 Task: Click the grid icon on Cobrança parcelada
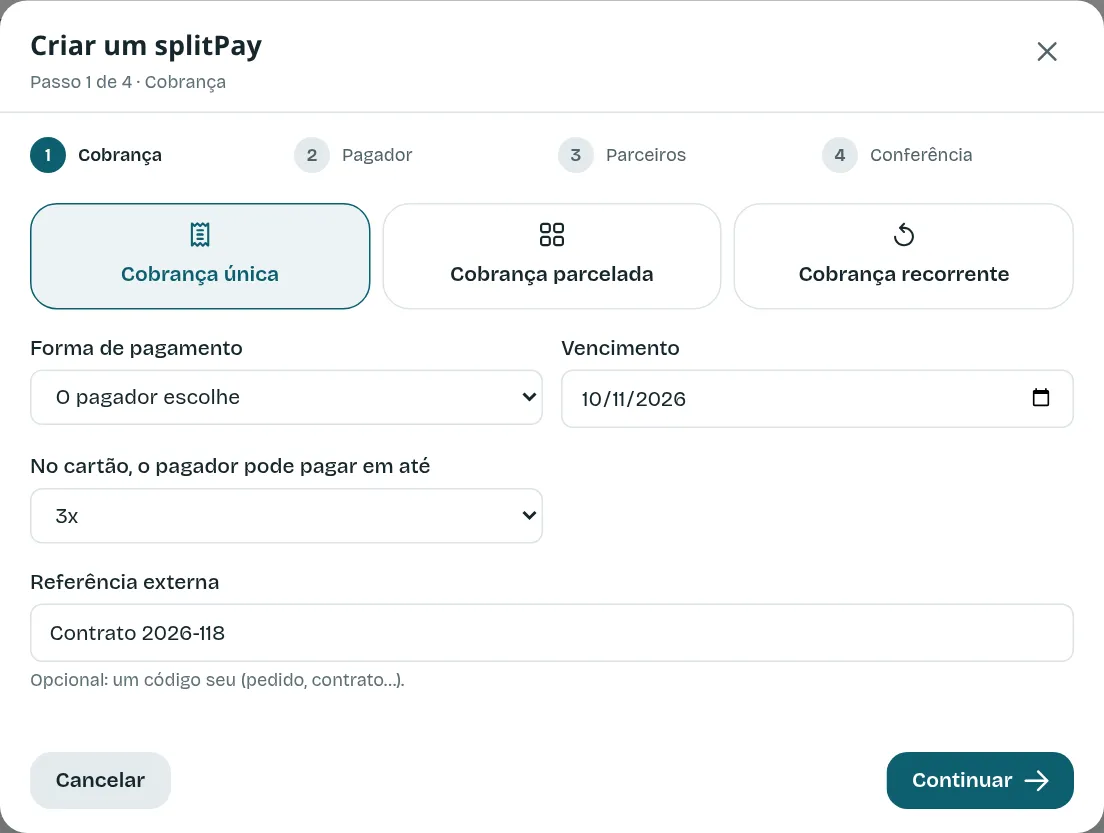pyautogui.click(x=551, y=234)
